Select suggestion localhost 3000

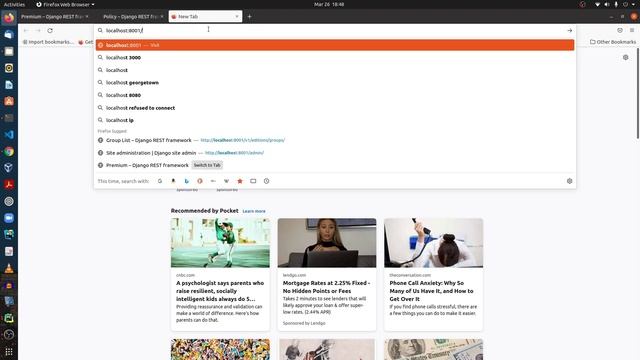(335, 58)
